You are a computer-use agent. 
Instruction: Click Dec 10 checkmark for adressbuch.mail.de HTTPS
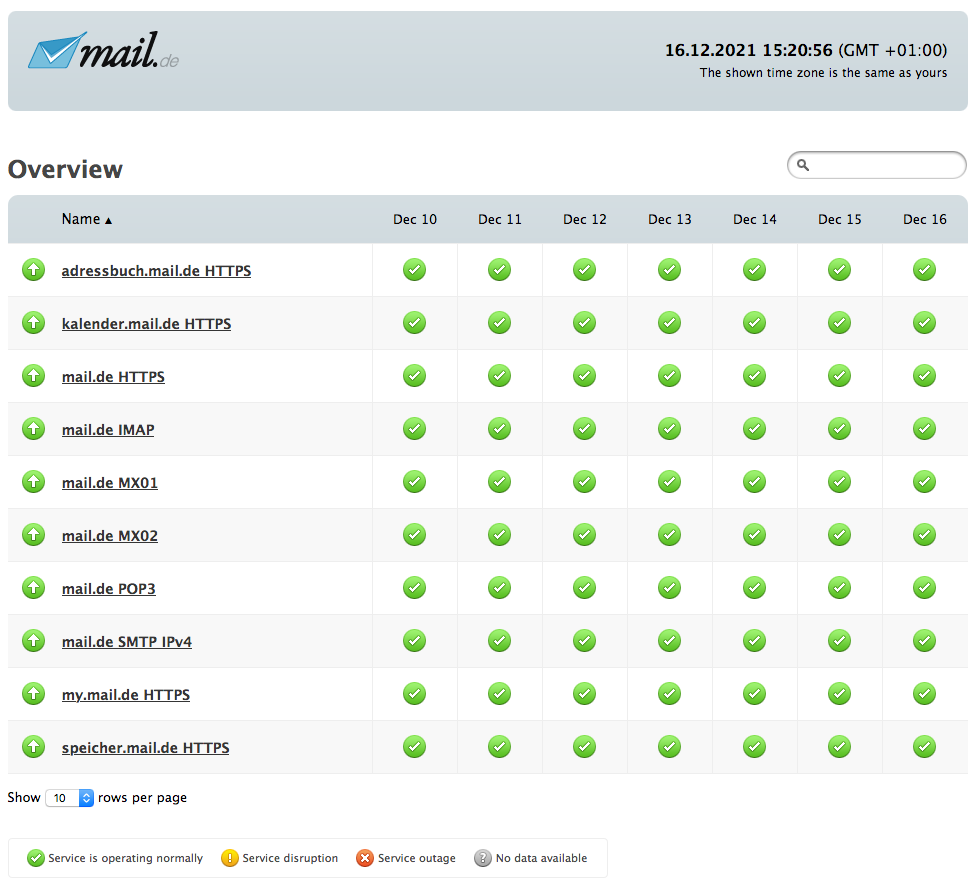click(x=415, y=270)
